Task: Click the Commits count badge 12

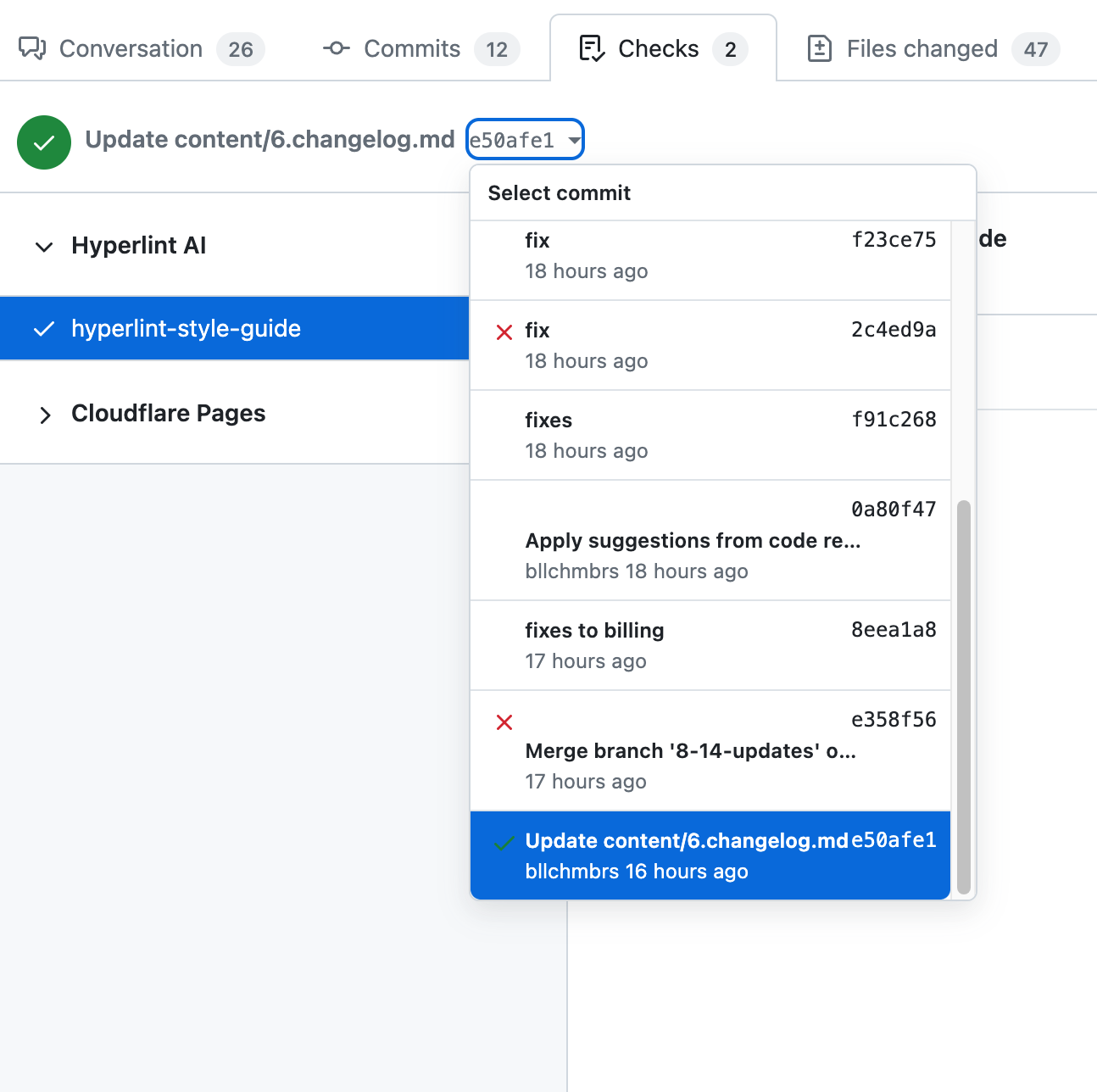Action: (497, 49)
